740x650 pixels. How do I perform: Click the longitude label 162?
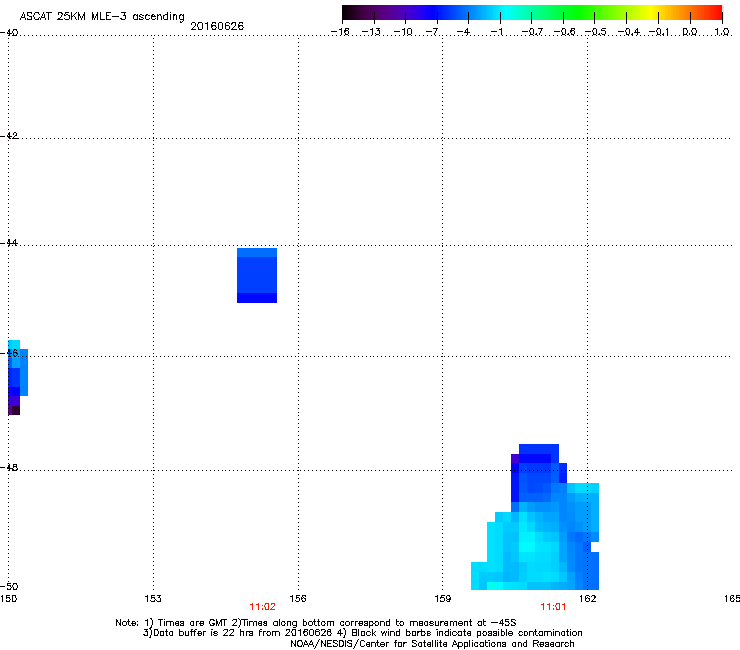pos(588,599)
